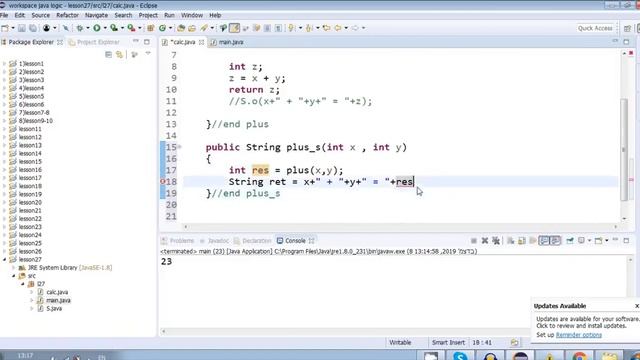Screen dimensions: 640x360
Task: Click the Coverage run icon
Action: [x=114, y=28]
